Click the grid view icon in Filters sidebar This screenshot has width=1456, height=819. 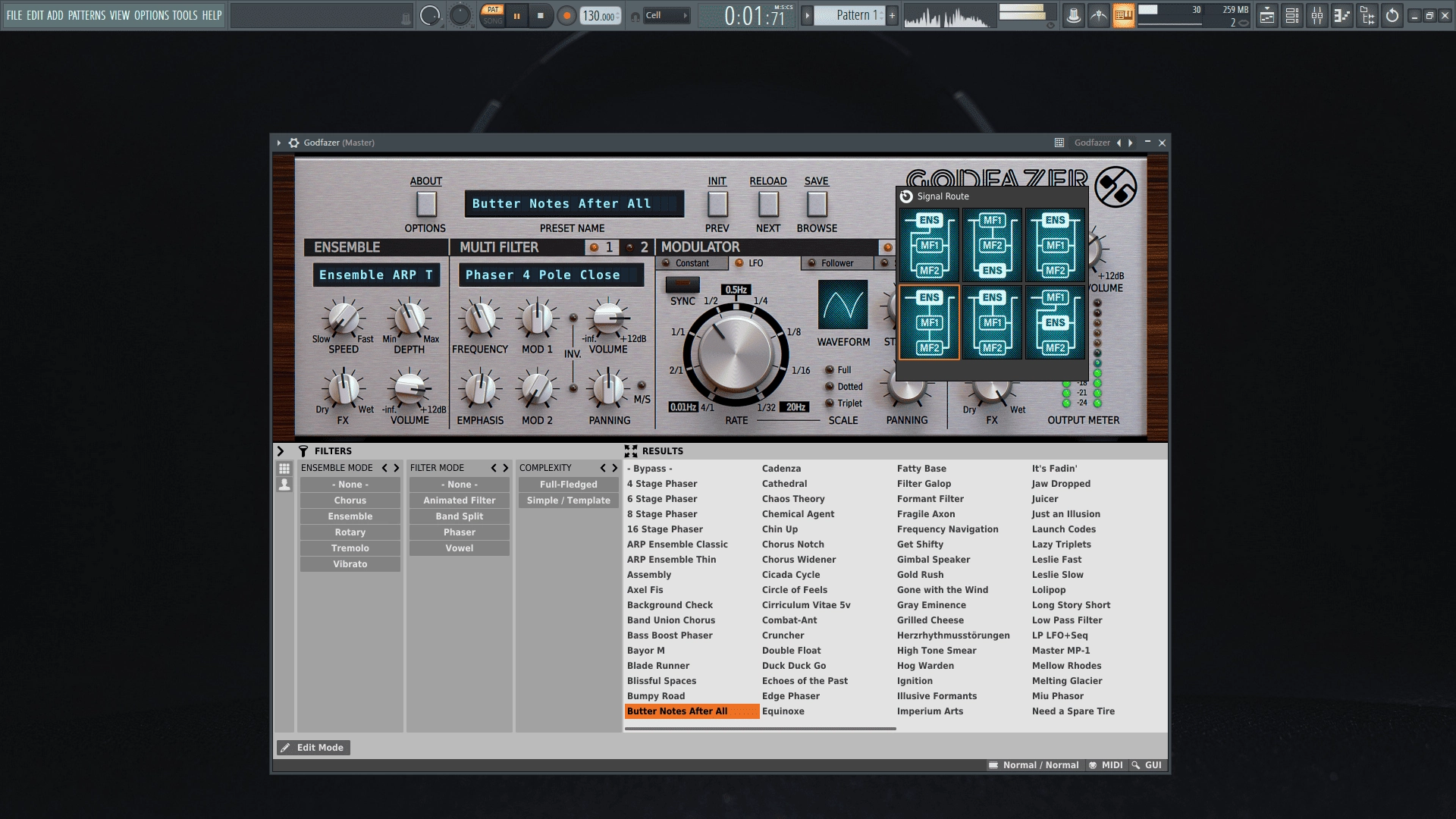(x=284, y=469)
